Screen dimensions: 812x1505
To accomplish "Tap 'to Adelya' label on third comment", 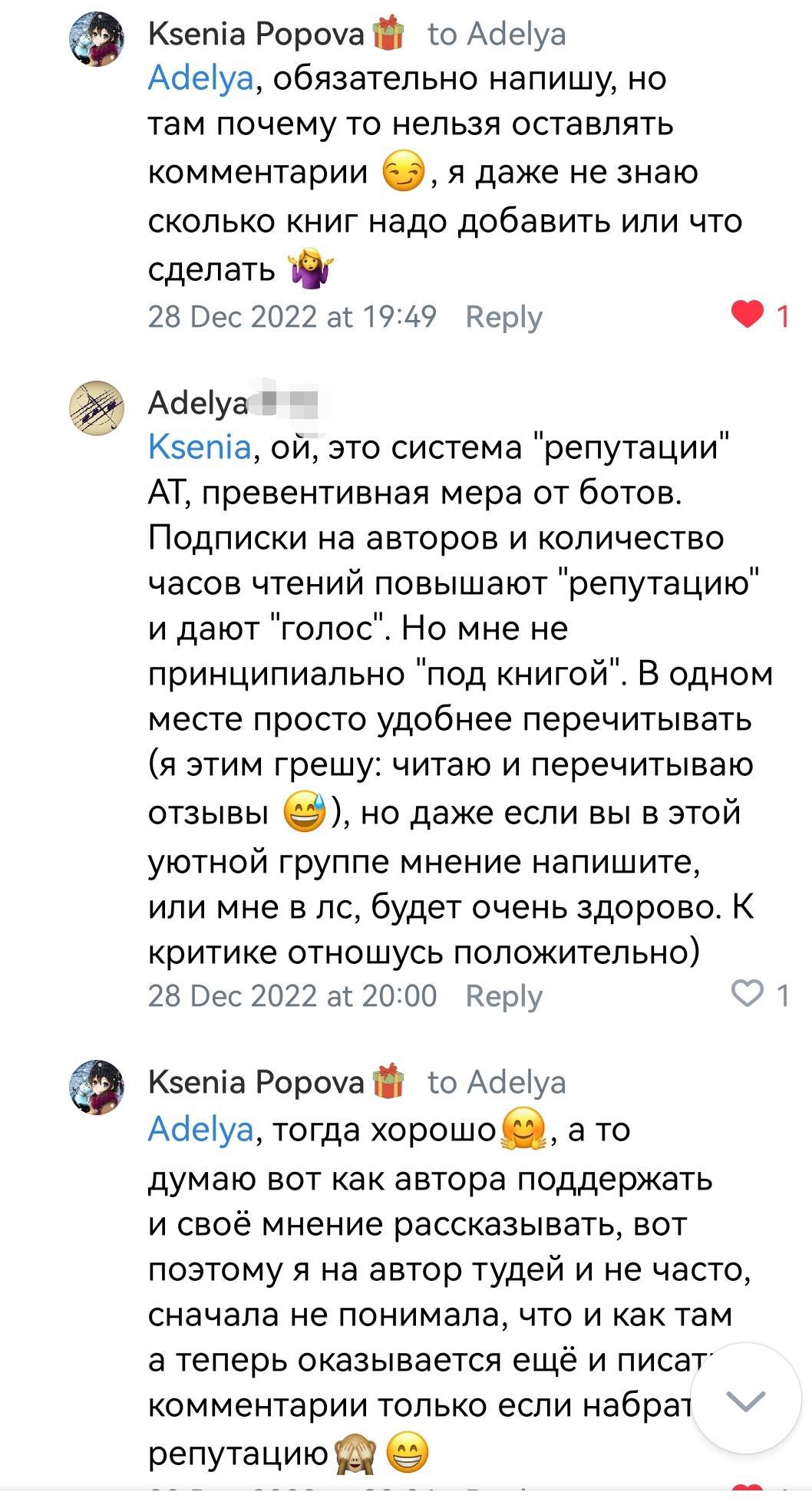I will tap(497, 1082).
